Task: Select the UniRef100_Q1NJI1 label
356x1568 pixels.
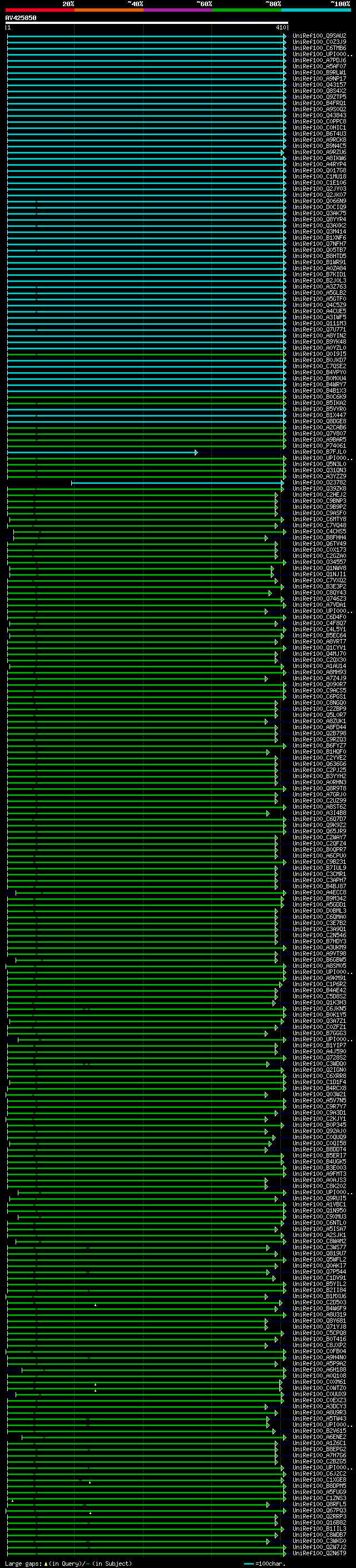Action: 319,575
